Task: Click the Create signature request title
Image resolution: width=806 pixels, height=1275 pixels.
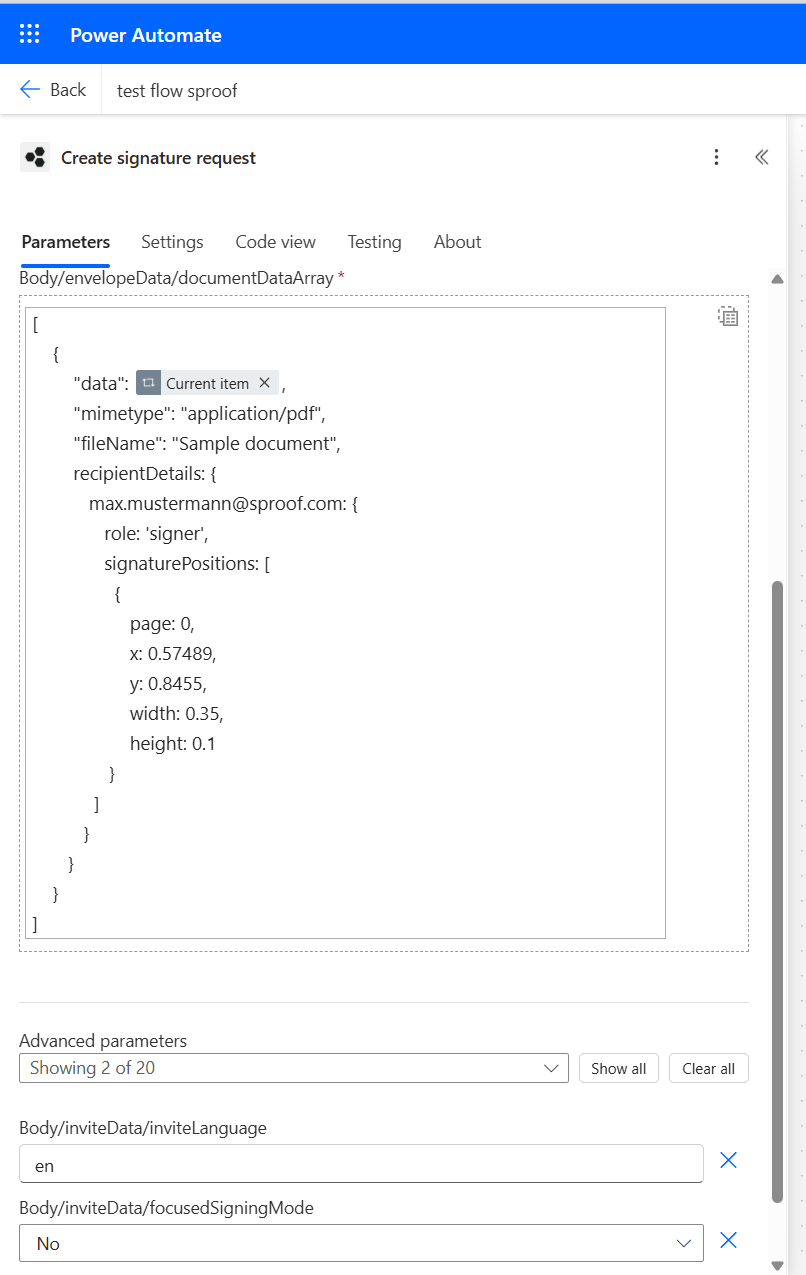Action: (158, 158)
